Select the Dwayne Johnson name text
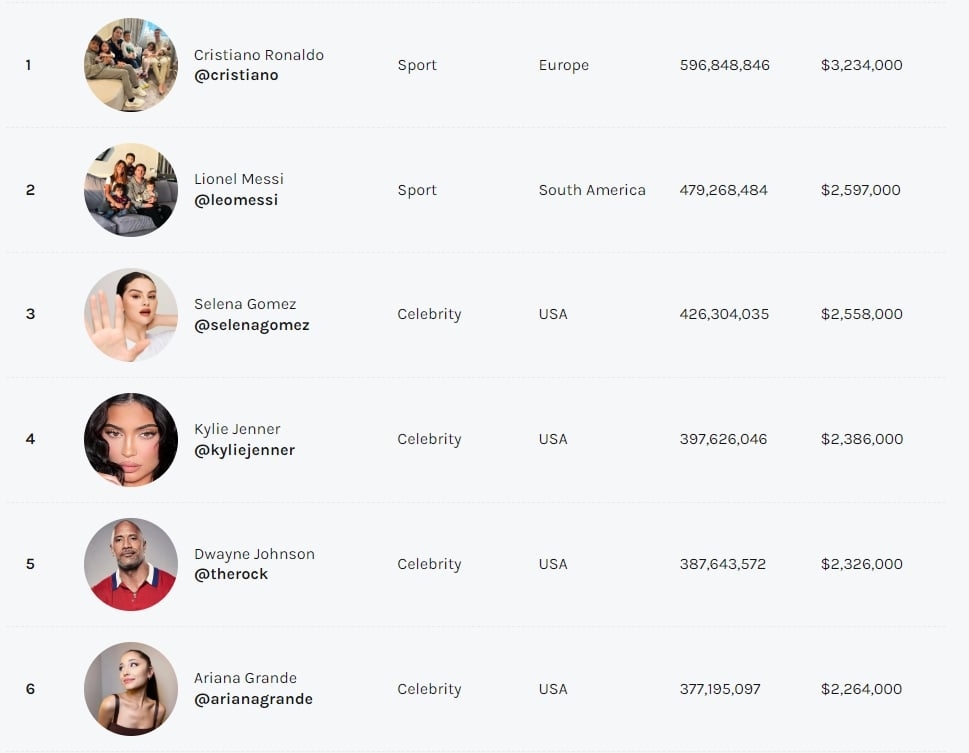 (x=254, y=554)
